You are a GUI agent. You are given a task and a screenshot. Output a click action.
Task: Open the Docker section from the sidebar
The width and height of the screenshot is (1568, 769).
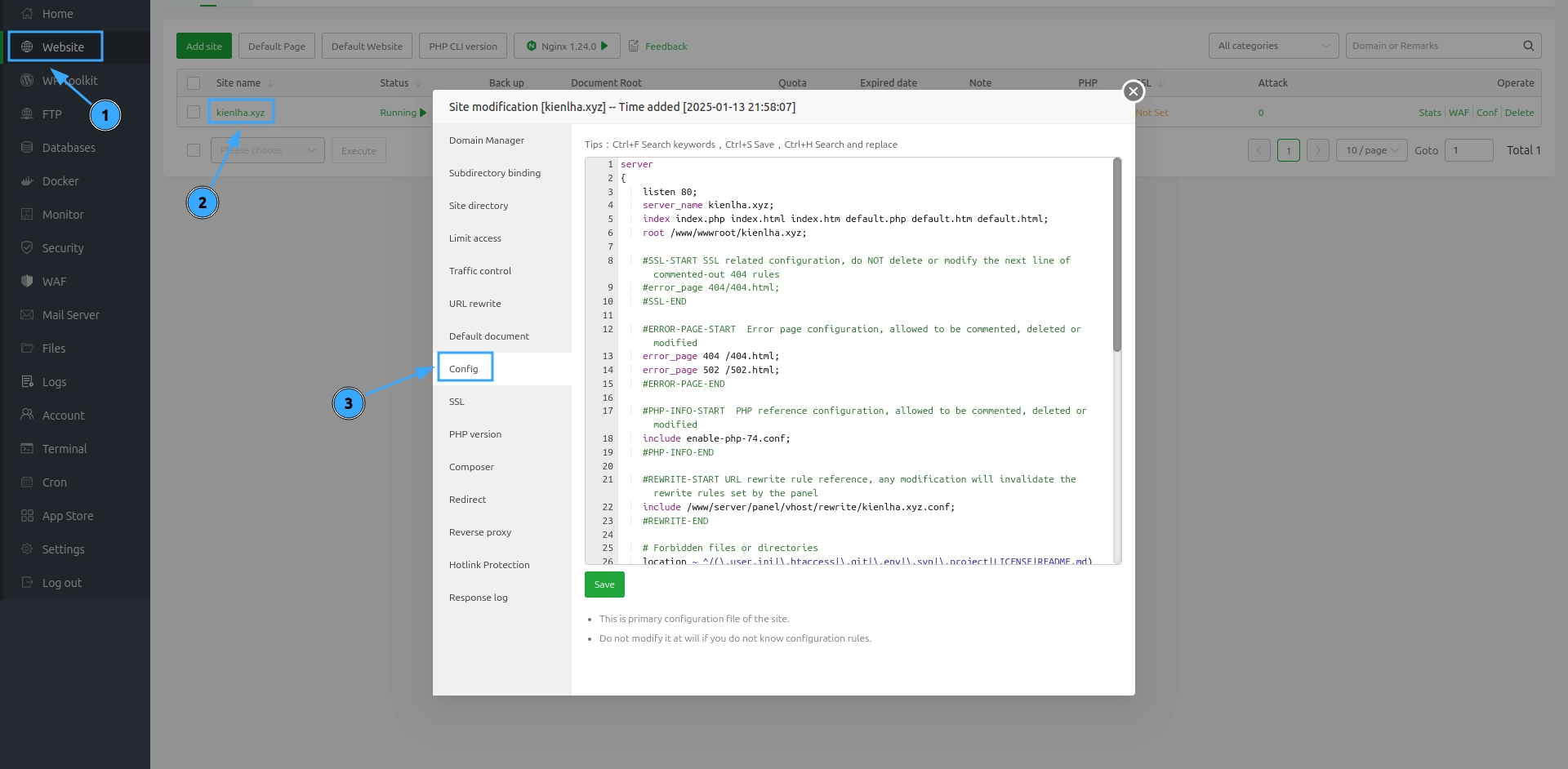pos(60,180)
